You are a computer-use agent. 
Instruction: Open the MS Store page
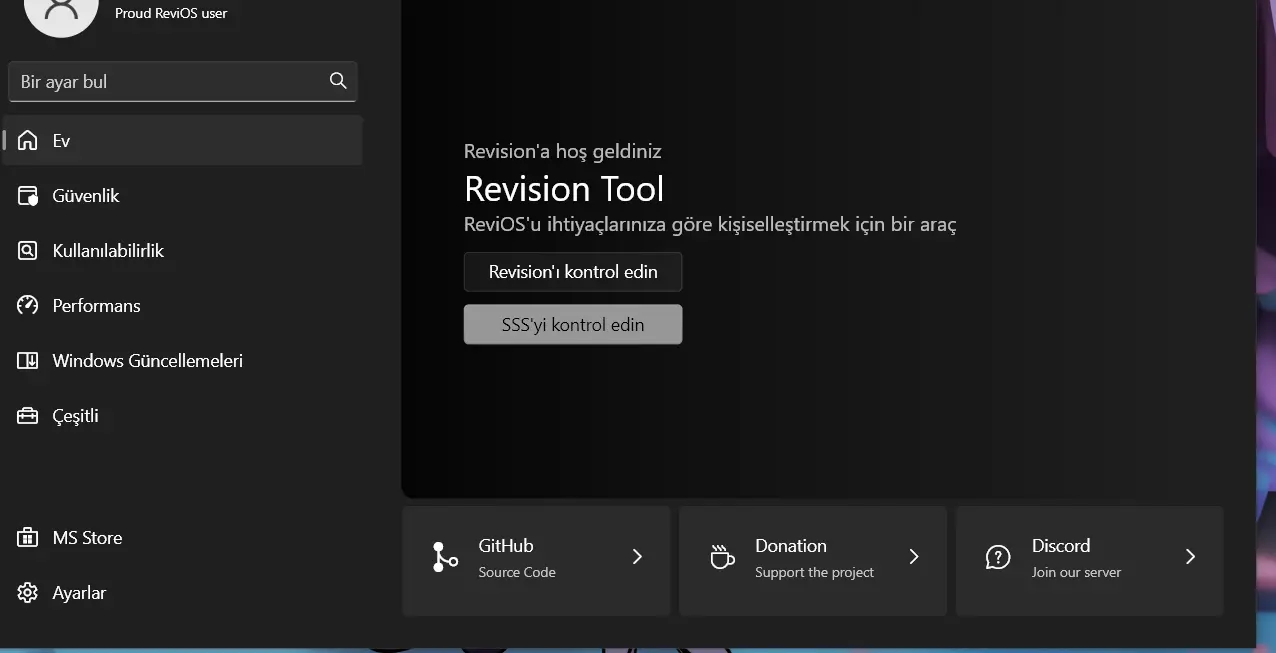click(183, 538)
